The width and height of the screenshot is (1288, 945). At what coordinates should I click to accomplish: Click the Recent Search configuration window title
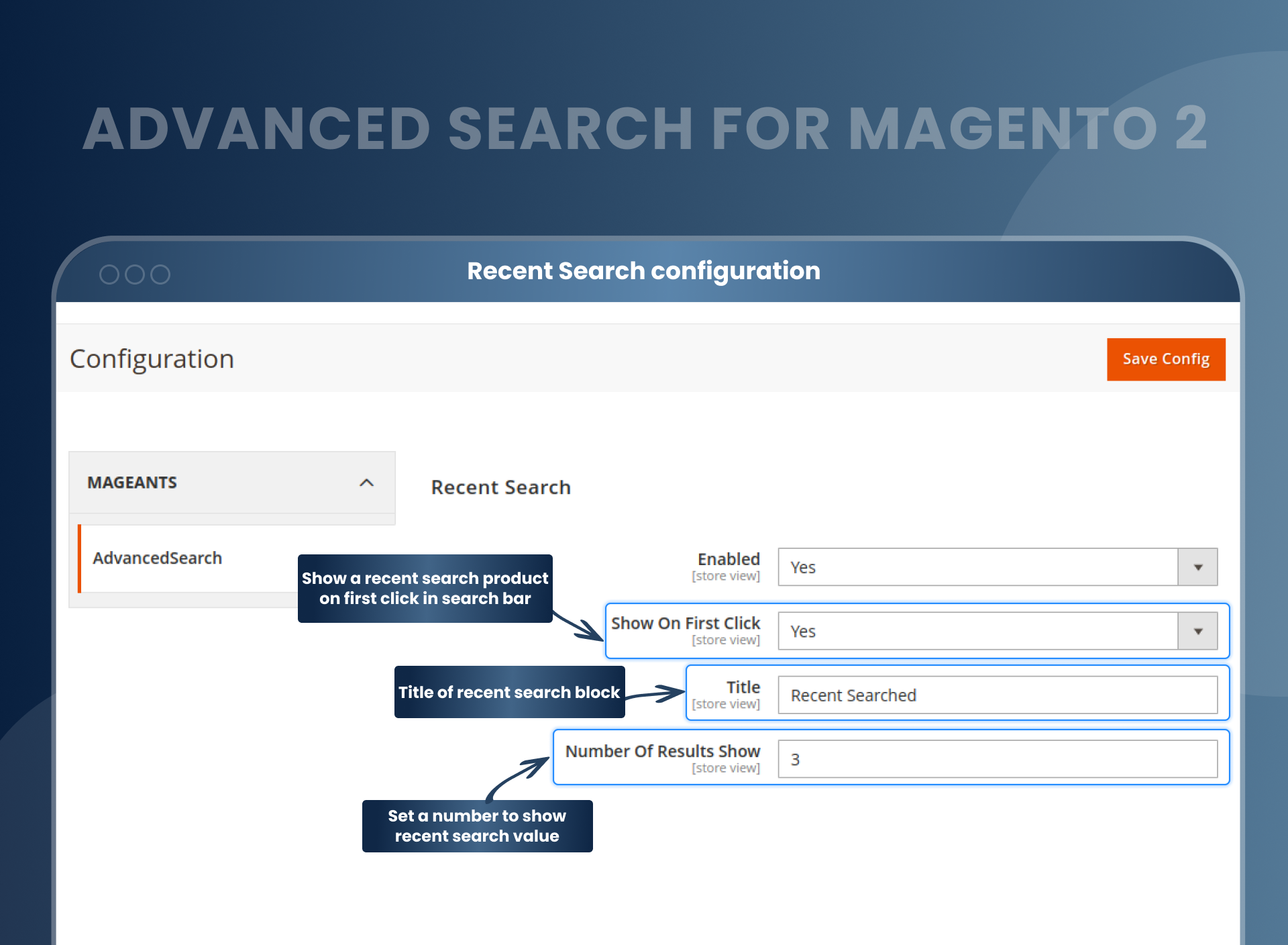(x=643, y=270)
